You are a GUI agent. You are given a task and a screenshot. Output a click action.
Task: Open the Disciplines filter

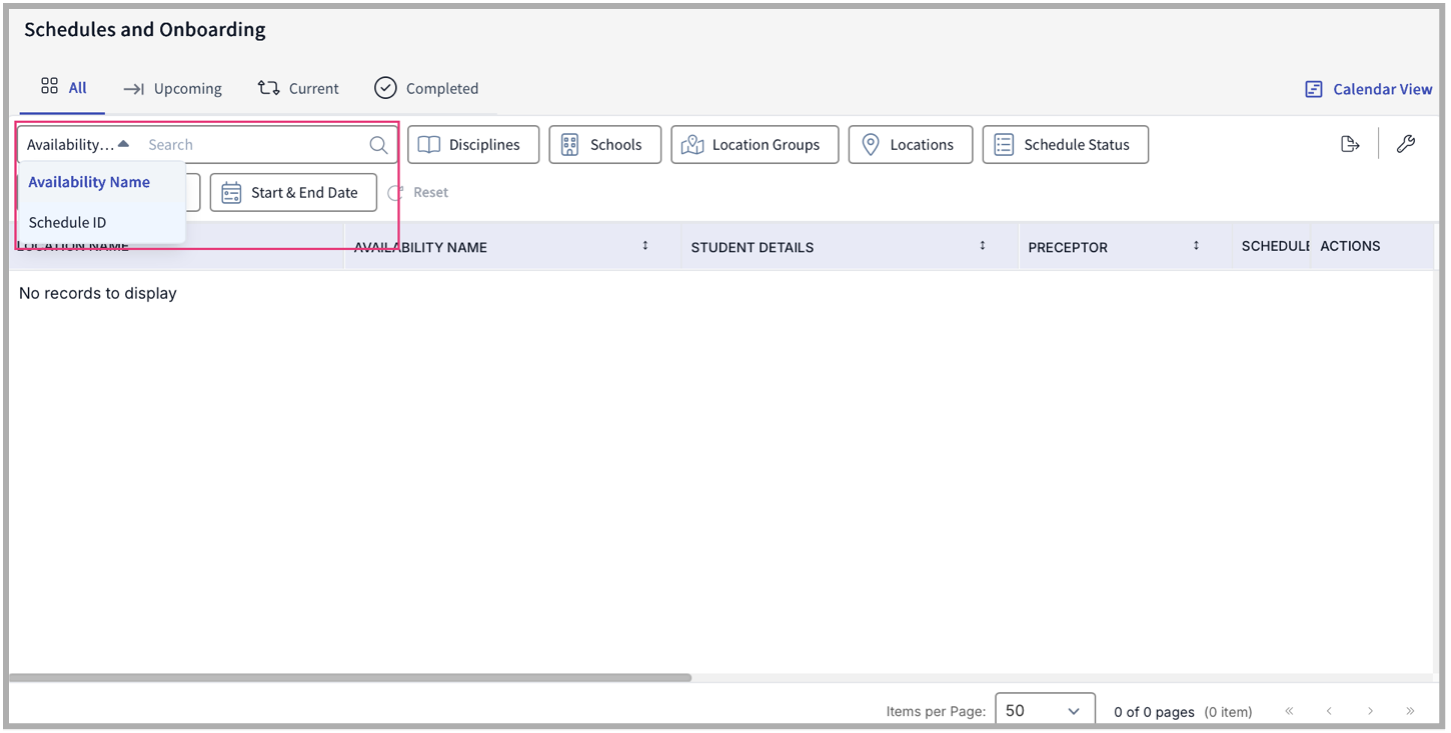coord(473,145)
